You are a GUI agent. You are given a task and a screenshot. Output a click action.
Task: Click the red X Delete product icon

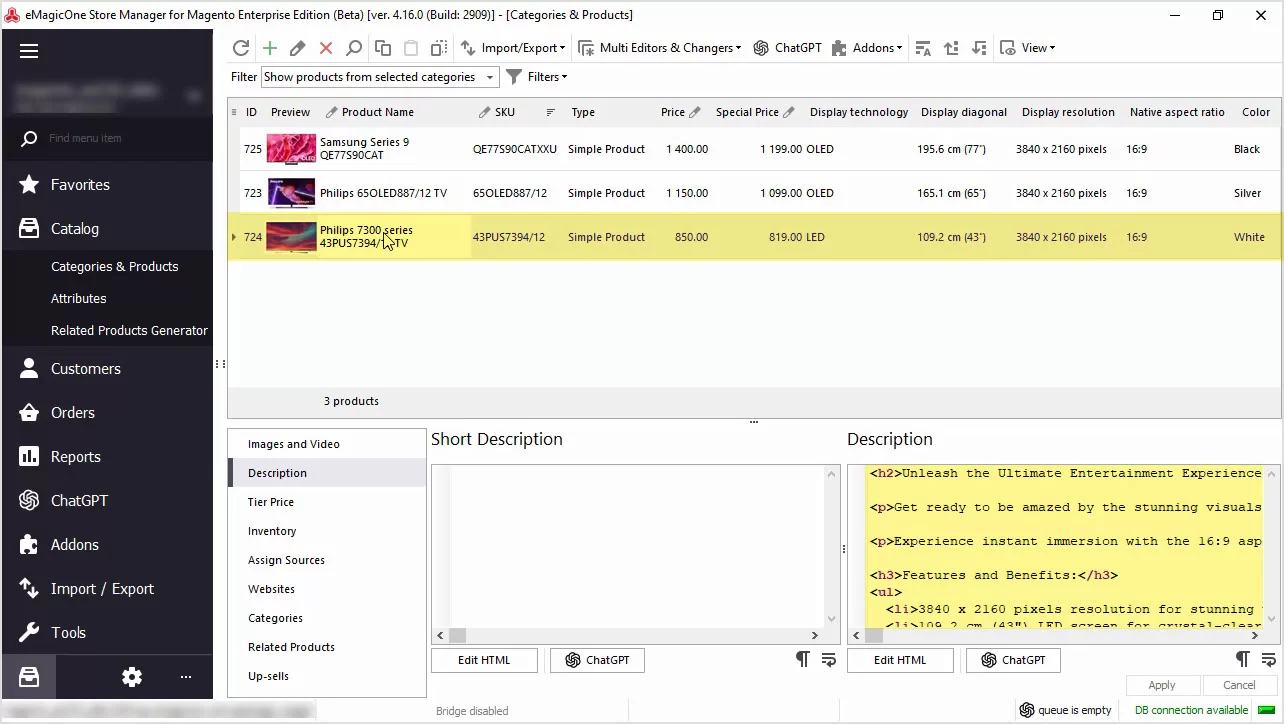pos(325,48)
